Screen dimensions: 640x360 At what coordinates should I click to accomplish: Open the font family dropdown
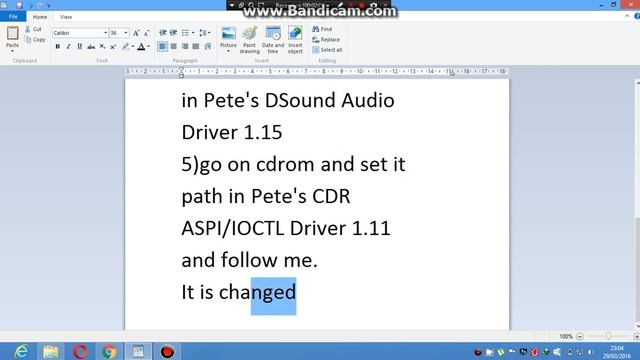tap(105, 33)
